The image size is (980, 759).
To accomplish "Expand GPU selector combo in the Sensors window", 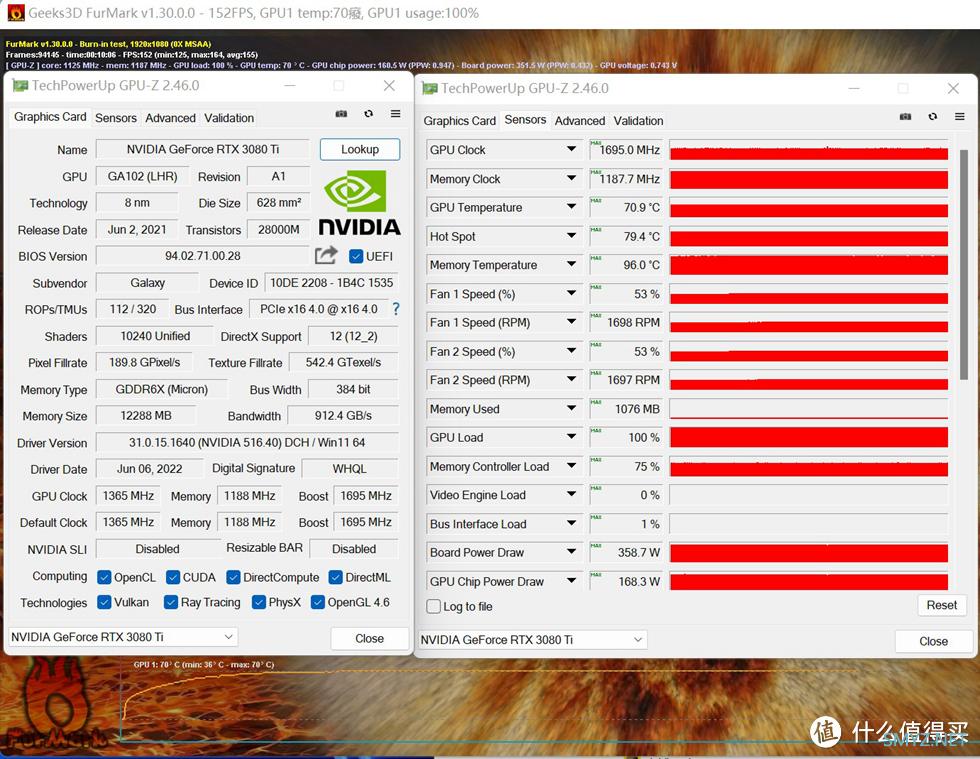I will 638,640.
